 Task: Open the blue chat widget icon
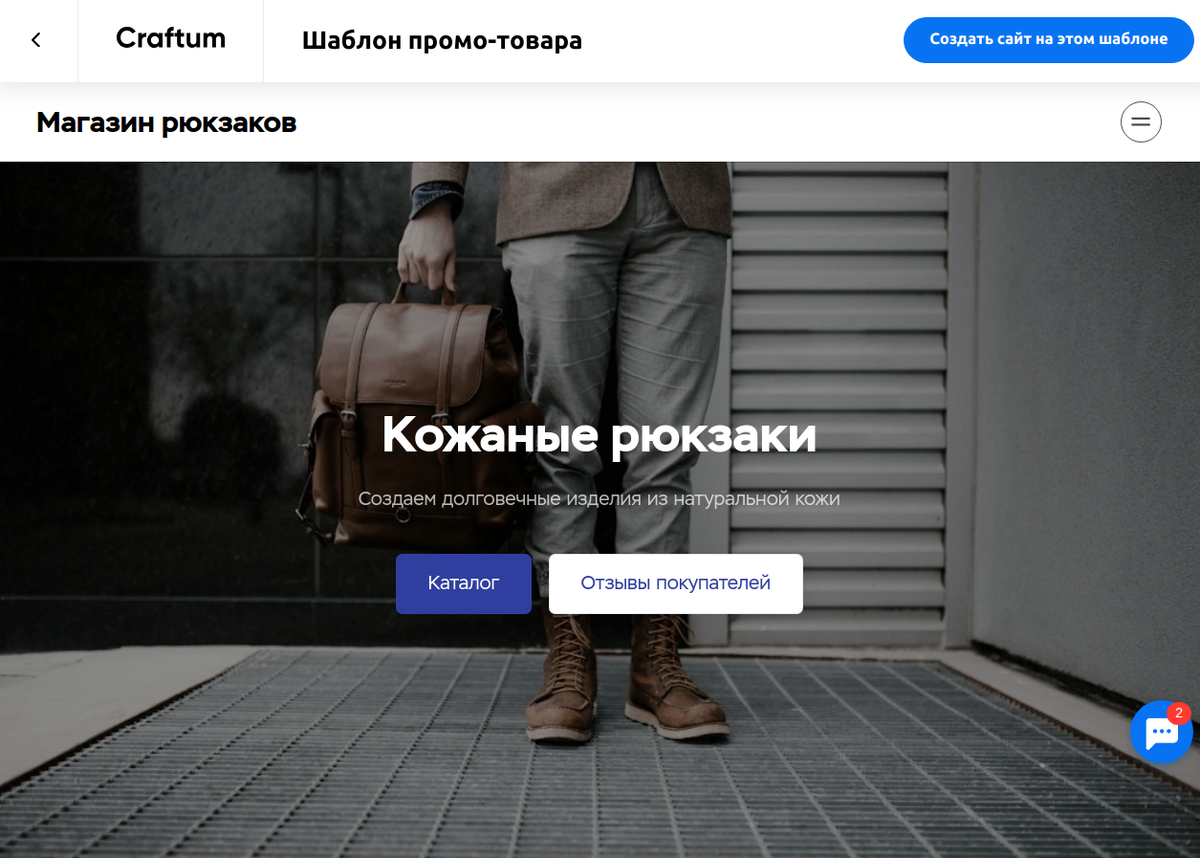pos(1161,733)
